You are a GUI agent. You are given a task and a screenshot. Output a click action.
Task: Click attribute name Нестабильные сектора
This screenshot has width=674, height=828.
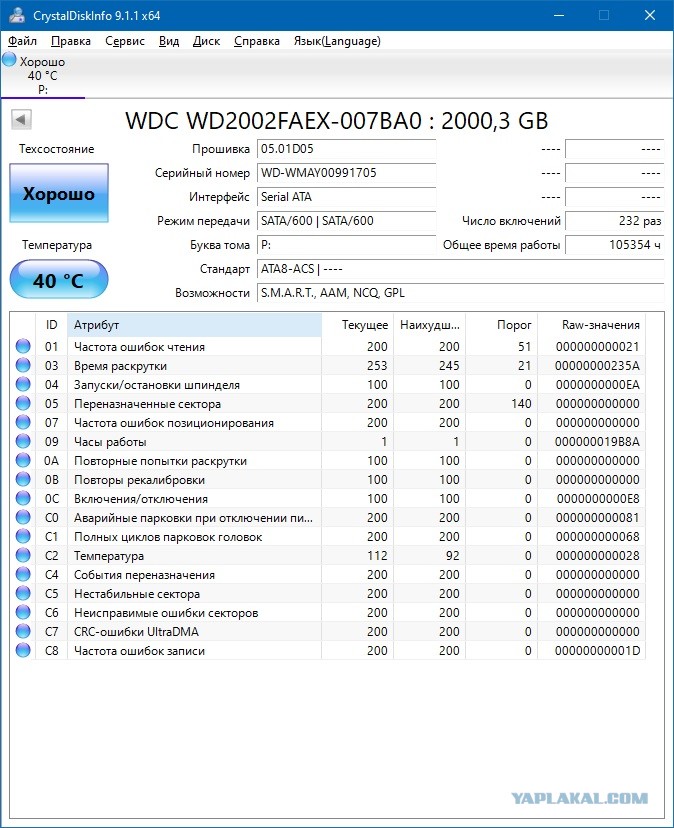pyautogui.click(x=137, y=594)
